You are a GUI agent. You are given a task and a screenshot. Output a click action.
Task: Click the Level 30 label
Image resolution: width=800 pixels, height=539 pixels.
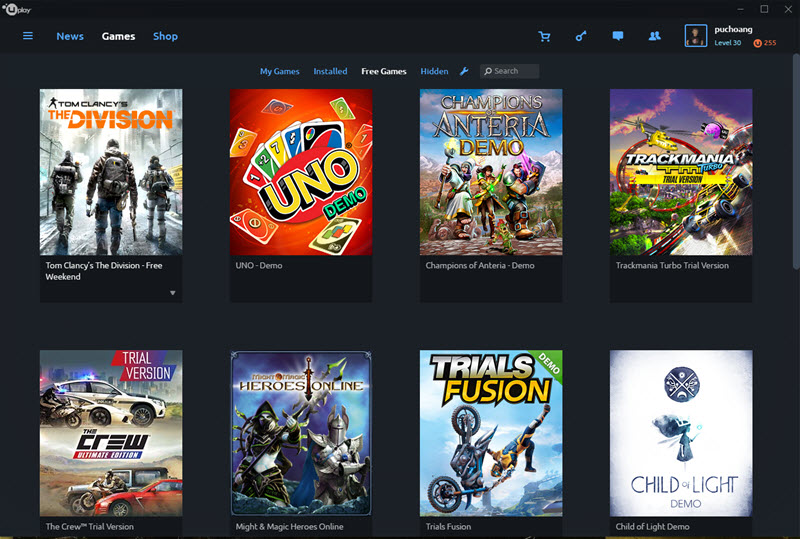click(728, 43)
